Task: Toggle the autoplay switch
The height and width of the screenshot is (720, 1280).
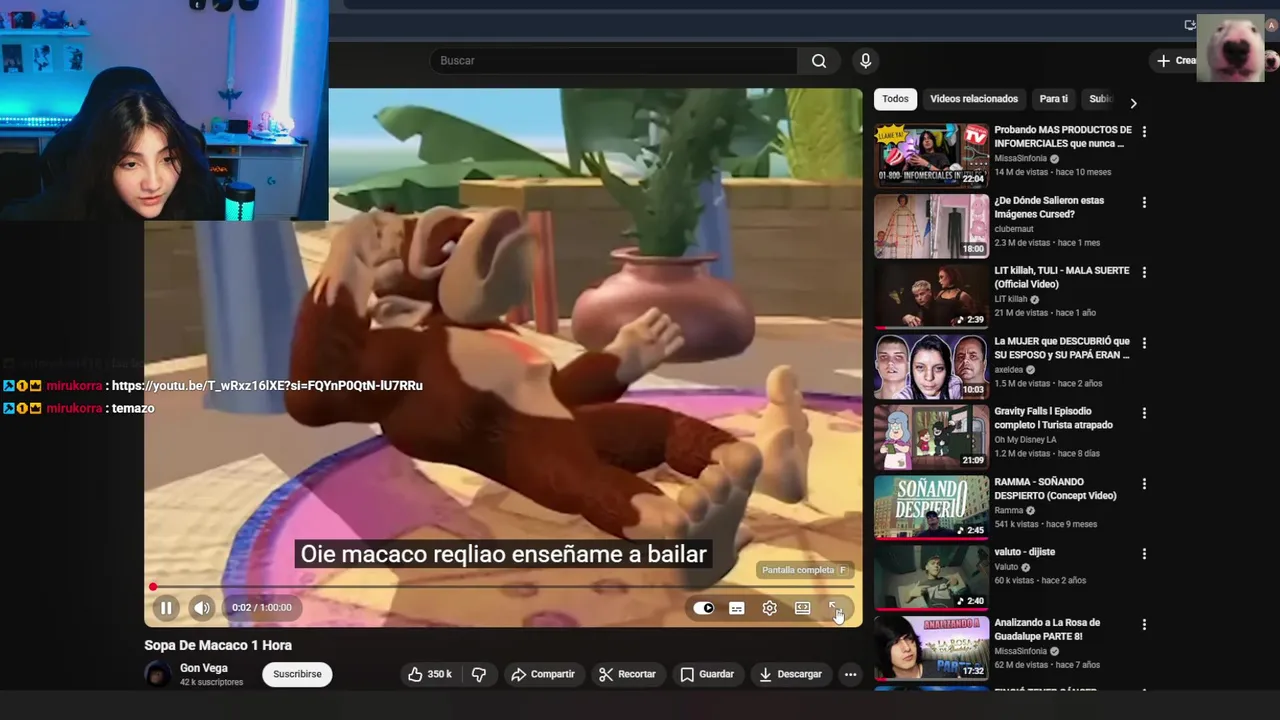Action: pyautogui.click(x=704, y=608)
